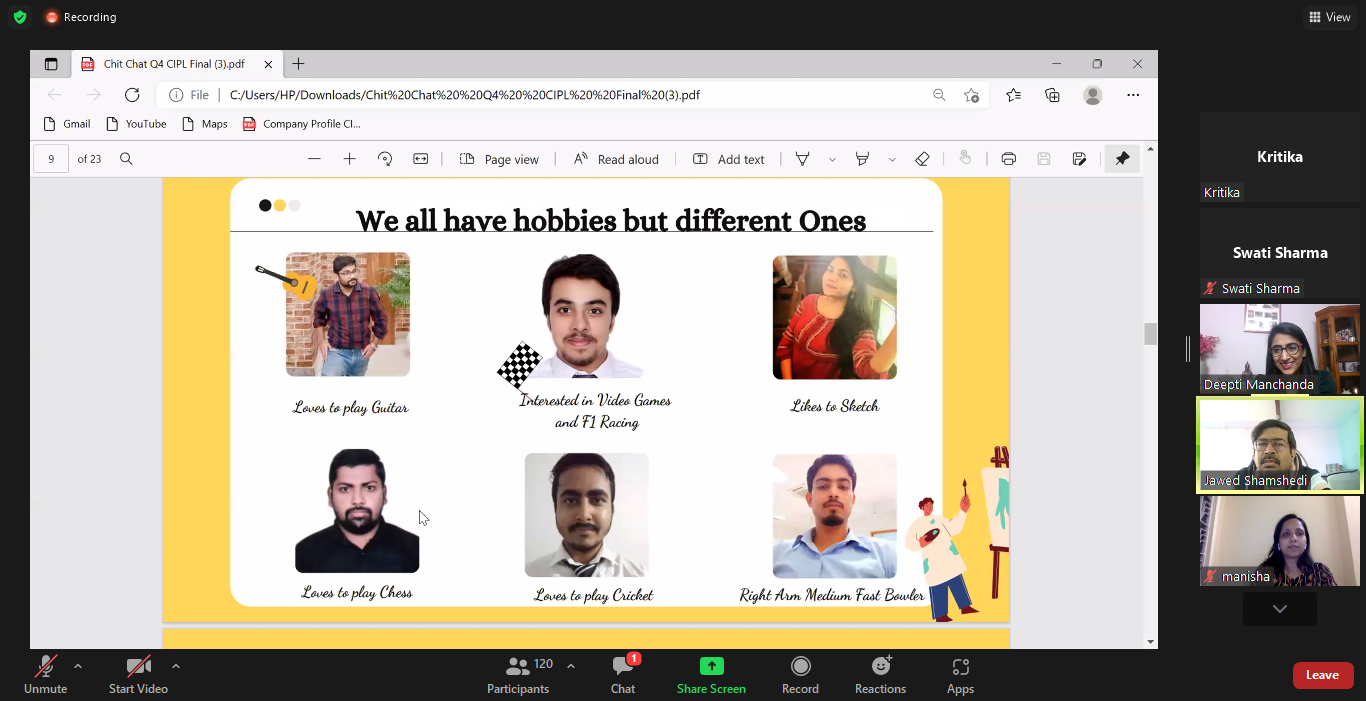This screenshot has height=701, width=1366.
Task: Select Deepti Manchanda video tile
Action: click(x=1280, y=348)
